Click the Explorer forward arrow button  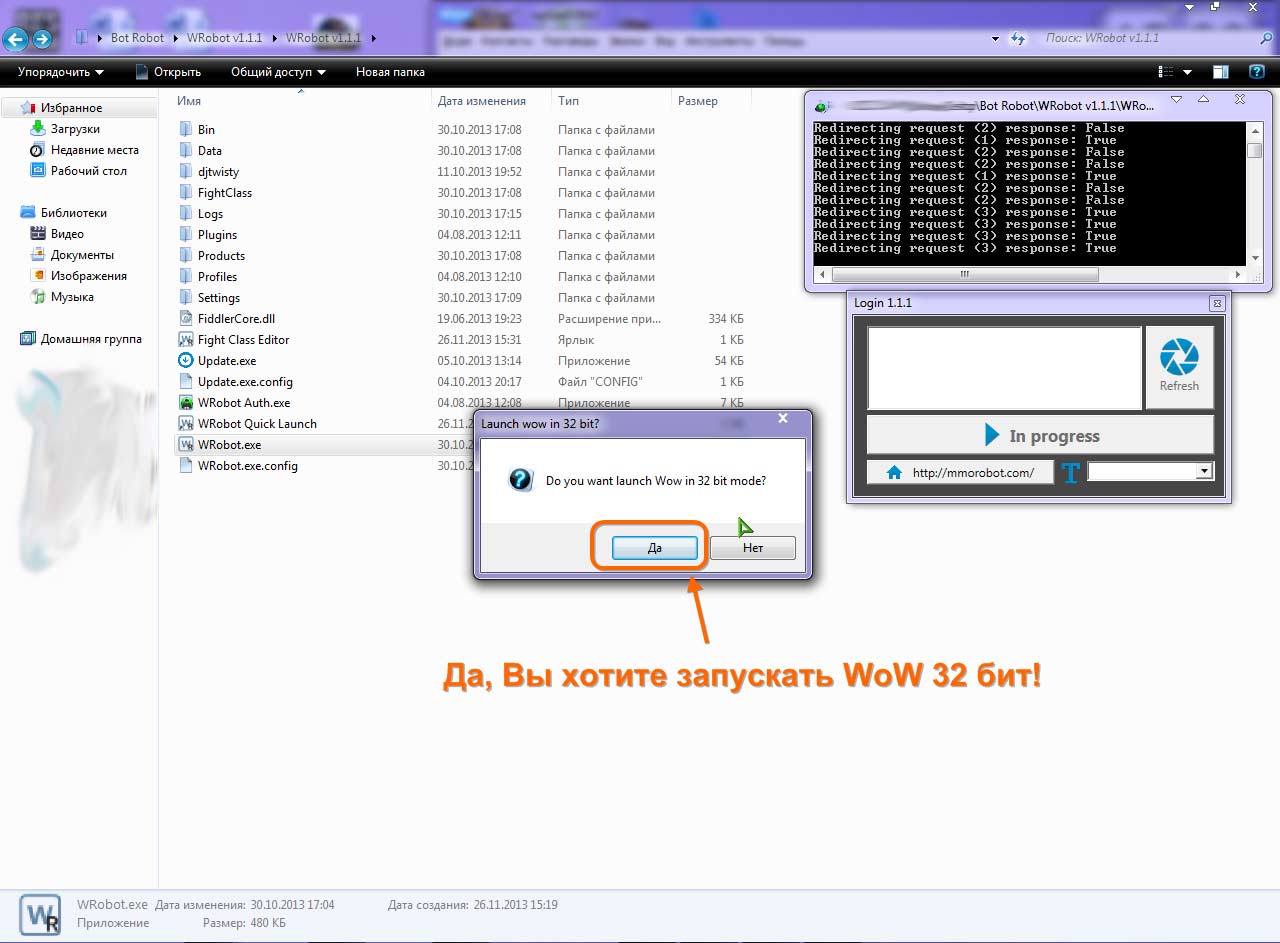pyautogui.click(x=42, y=39)
